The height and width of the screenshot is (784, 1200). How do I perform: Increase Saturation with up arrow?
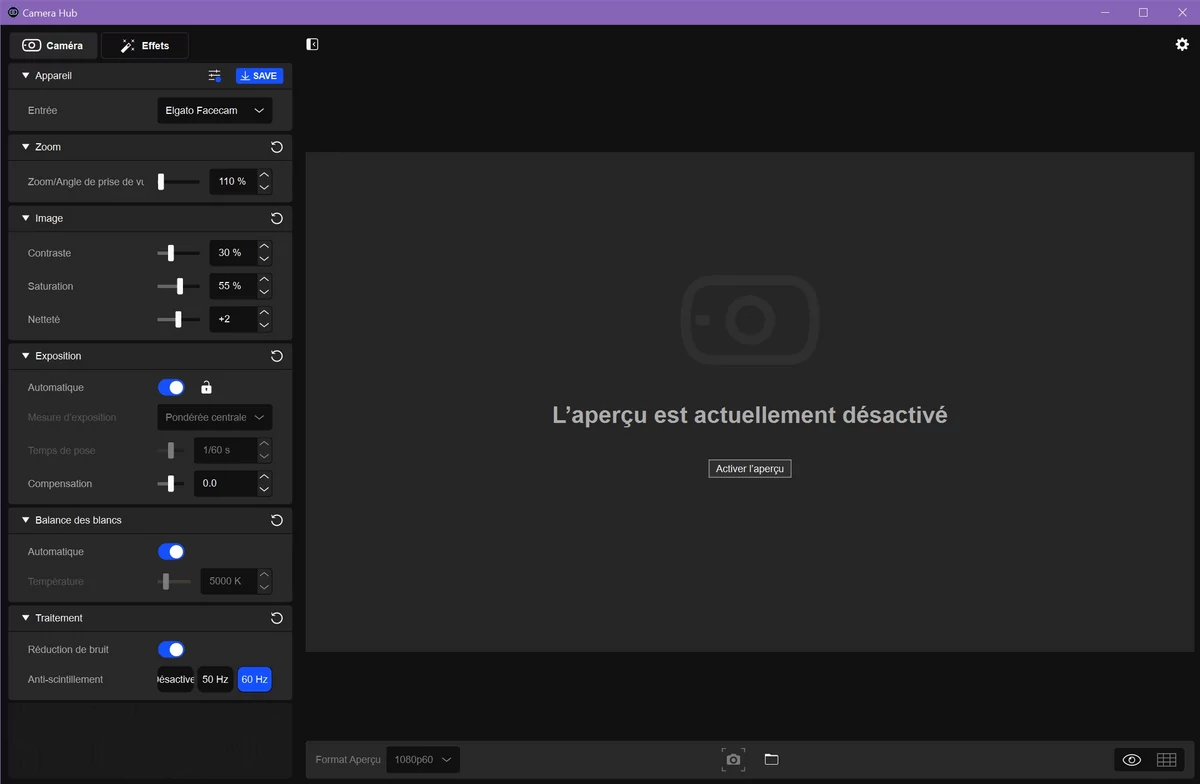[264, 279]
